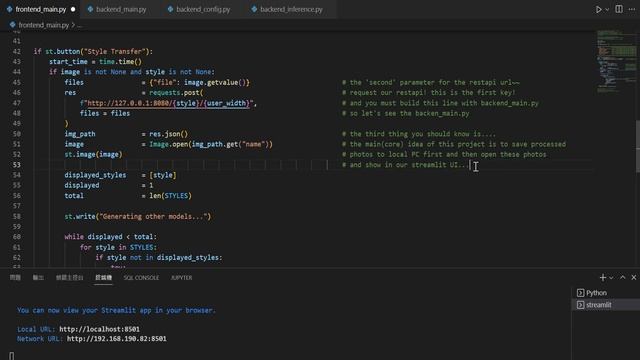The width and height of the screenshot is (640, 360).
Task: Open the new terminal launch profile dropdown
Action: [x=611, y=278]
